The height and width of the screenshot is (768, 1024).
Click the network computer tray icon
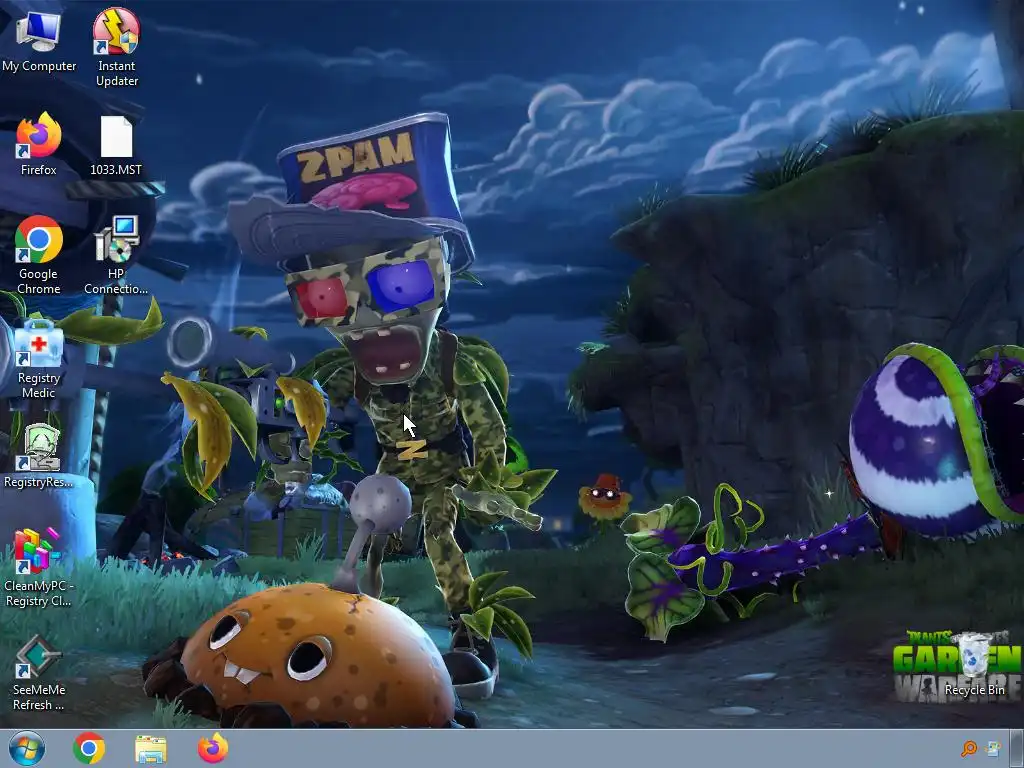tap(993, 748)
